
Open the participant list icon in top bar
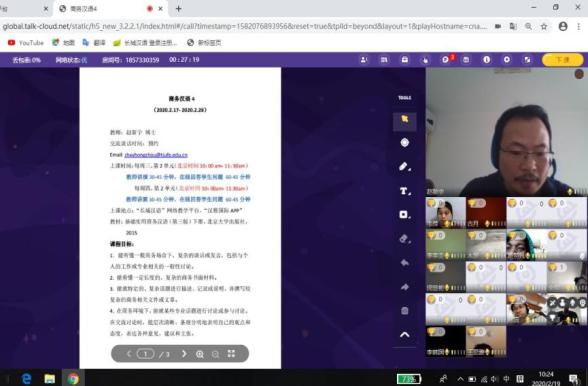pyautogui.click(x=363, y=60)
